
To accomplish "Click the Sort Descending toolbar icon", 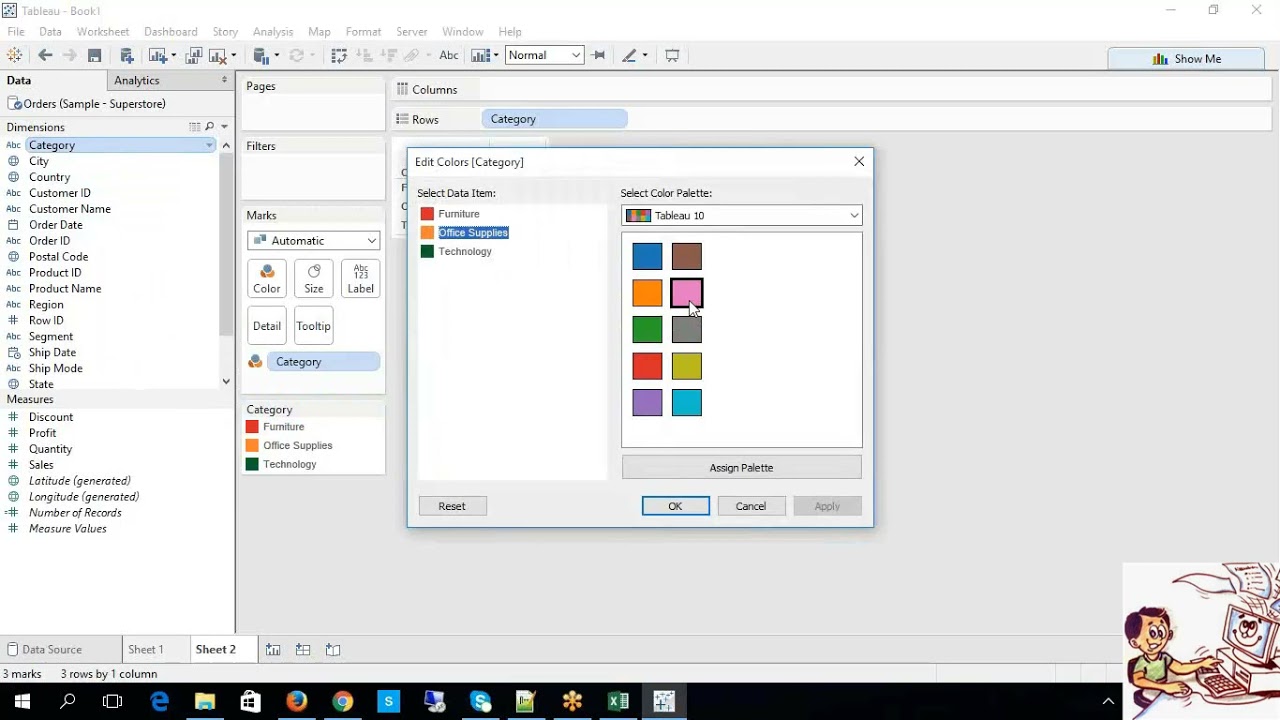I will point(391,56).
